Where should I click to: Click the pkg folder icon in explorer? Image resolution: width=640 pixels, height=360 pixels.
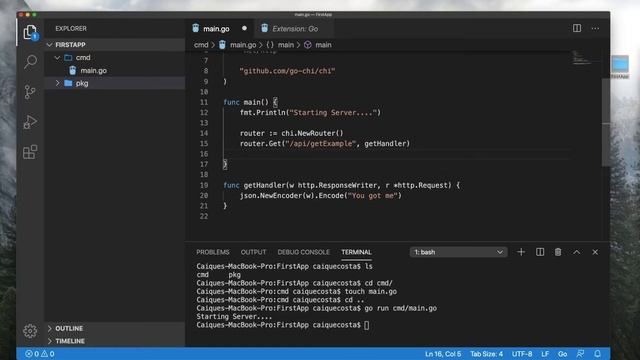coord(68,83)
